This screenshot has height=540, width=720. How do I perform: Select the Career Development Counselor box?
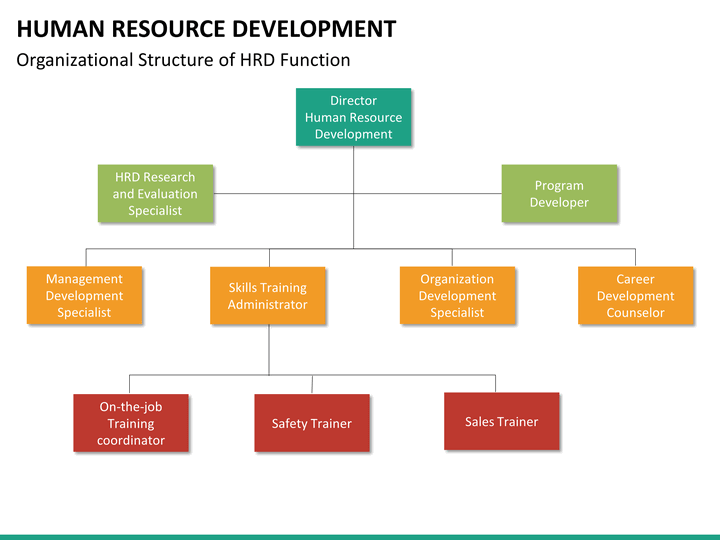click(636, 295)
